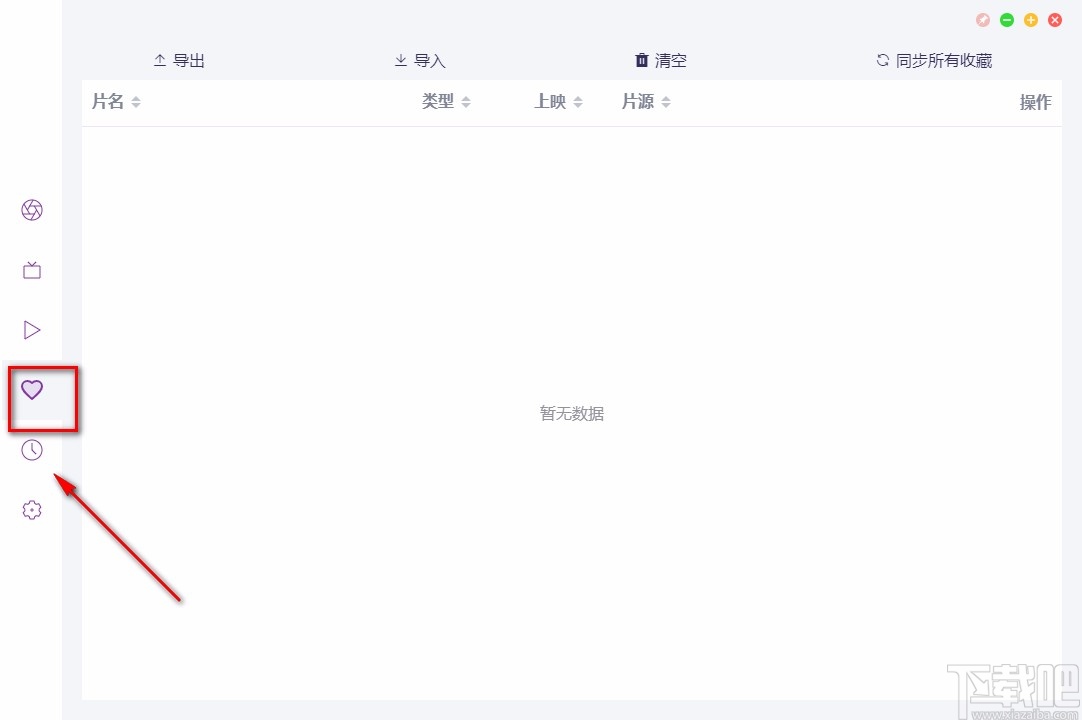Click the pink window control dot
This screenshot has width=1082, height=720.
point(982,19)
